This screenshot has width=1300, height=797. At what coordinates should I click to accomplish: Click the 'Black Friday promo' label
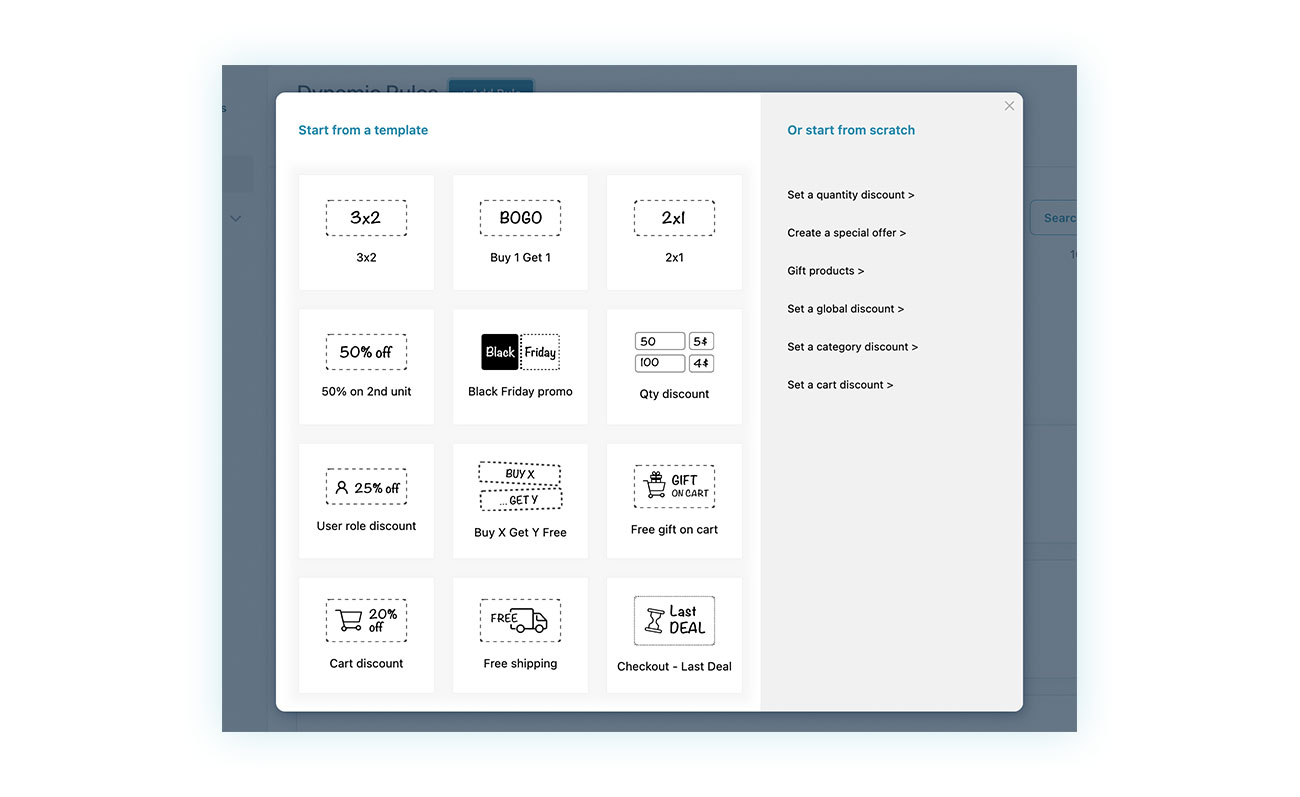(520, 392)
